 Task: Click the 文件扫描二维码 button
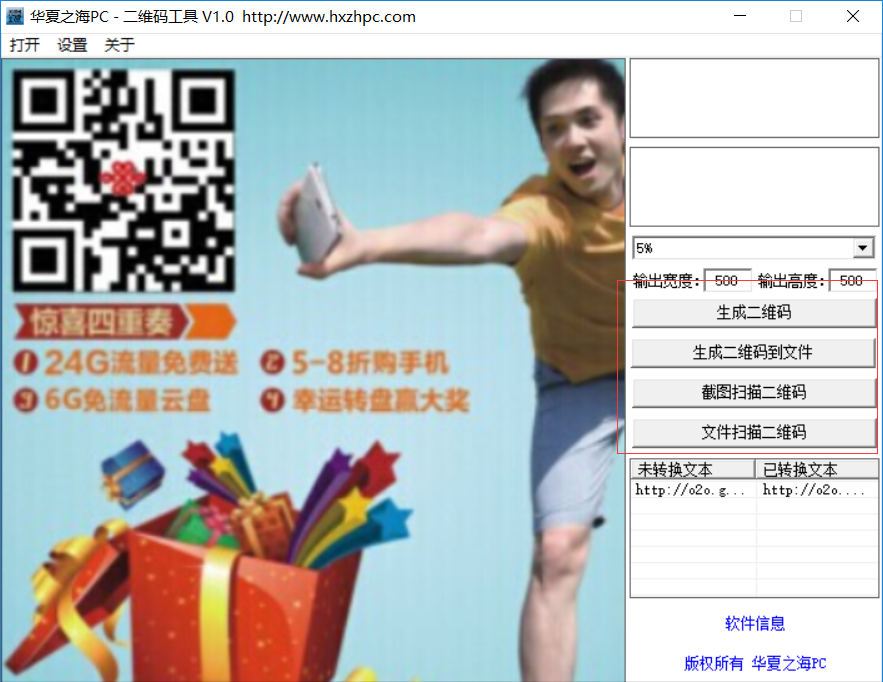[753, 433]
